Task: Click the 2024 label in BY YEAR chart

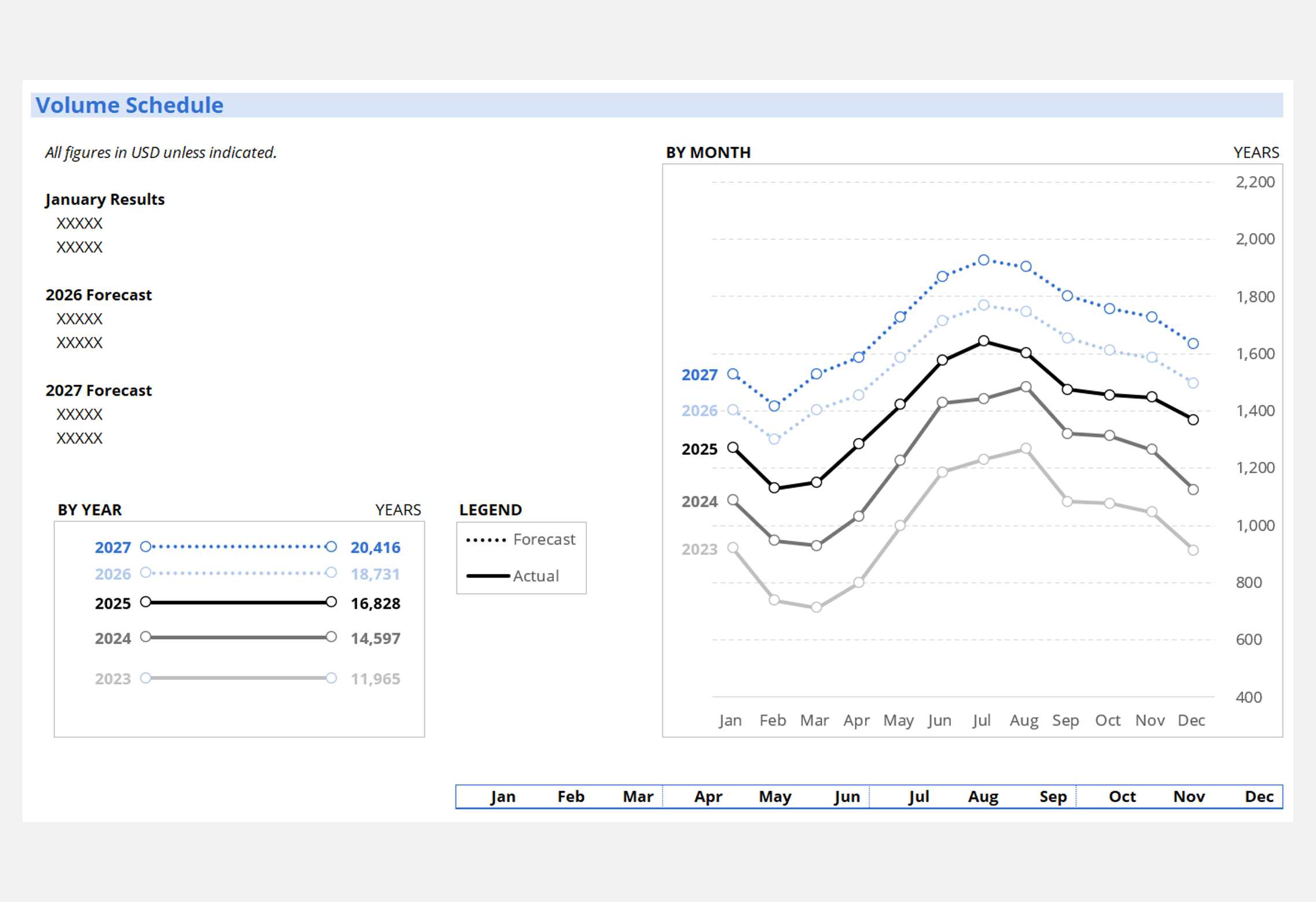Action: (113, 638)
